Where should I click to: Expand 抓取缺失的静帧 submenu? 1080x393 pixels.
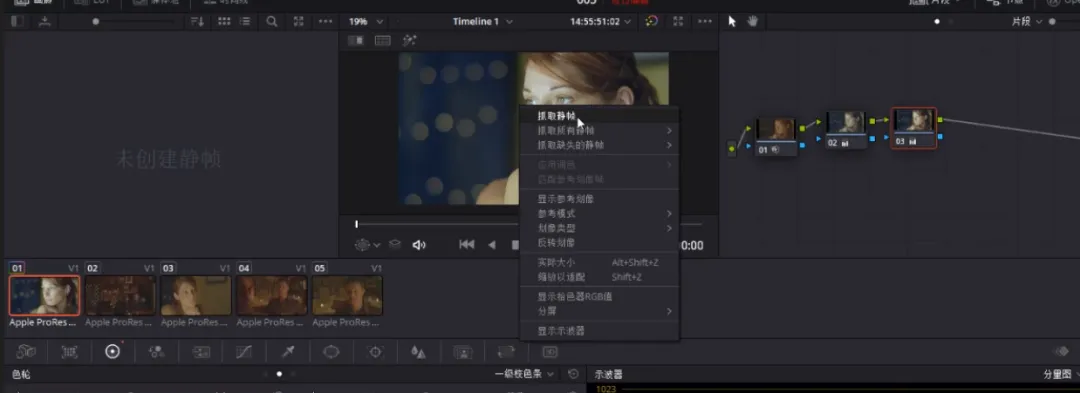tap(599, 145)
